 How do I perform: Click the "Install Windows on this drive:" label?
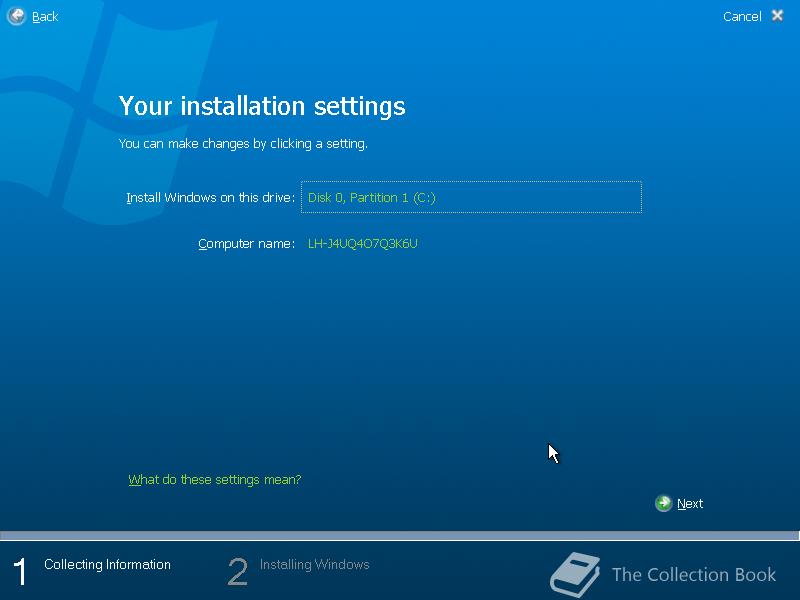pyautogui.click(x=210, y=197)
